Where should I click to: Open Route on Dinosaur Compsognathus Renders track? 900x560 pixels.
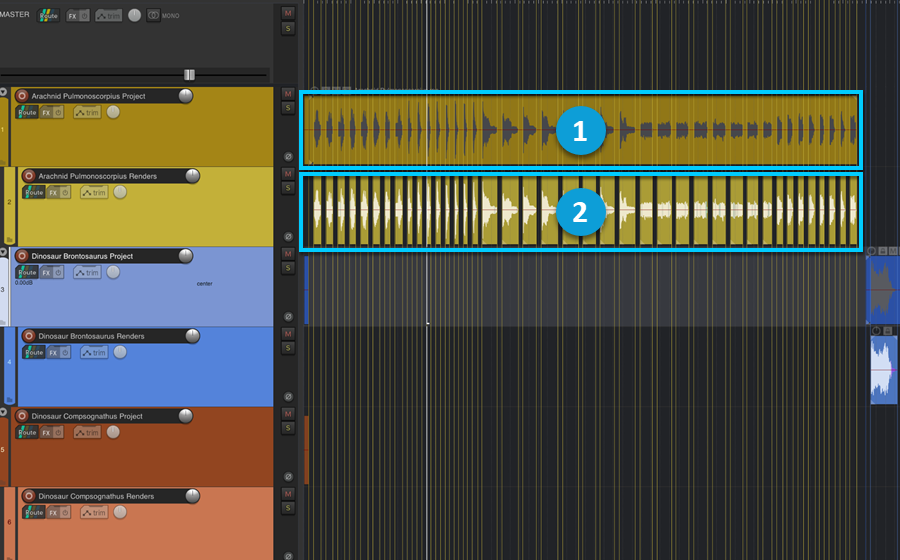[x=34, y=512]
